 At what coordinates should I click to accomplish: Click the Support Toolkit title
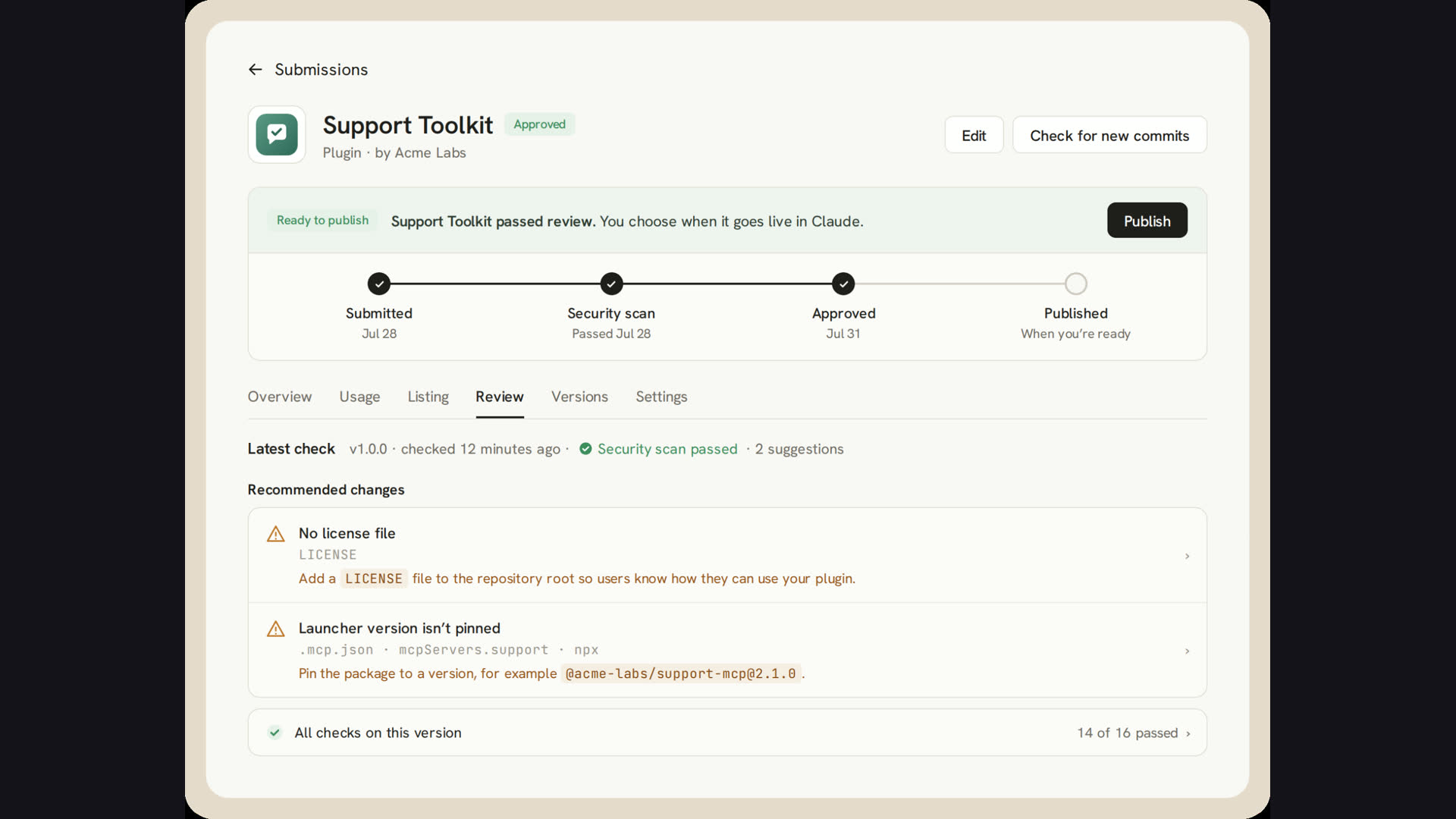point(408,125)
